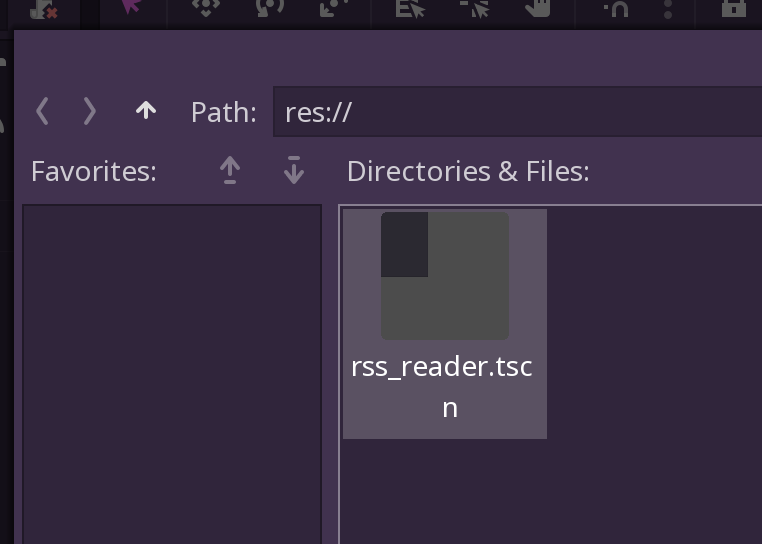Screen dimensions: 762x544
Task: Lock selected node padlock icon
Action: 733,7
